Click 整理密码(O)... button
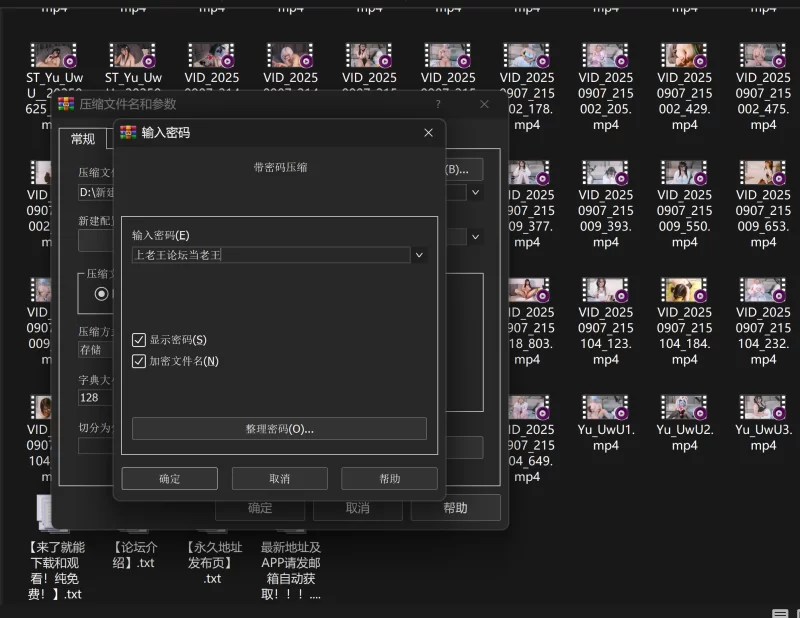 tap(279, 429)
